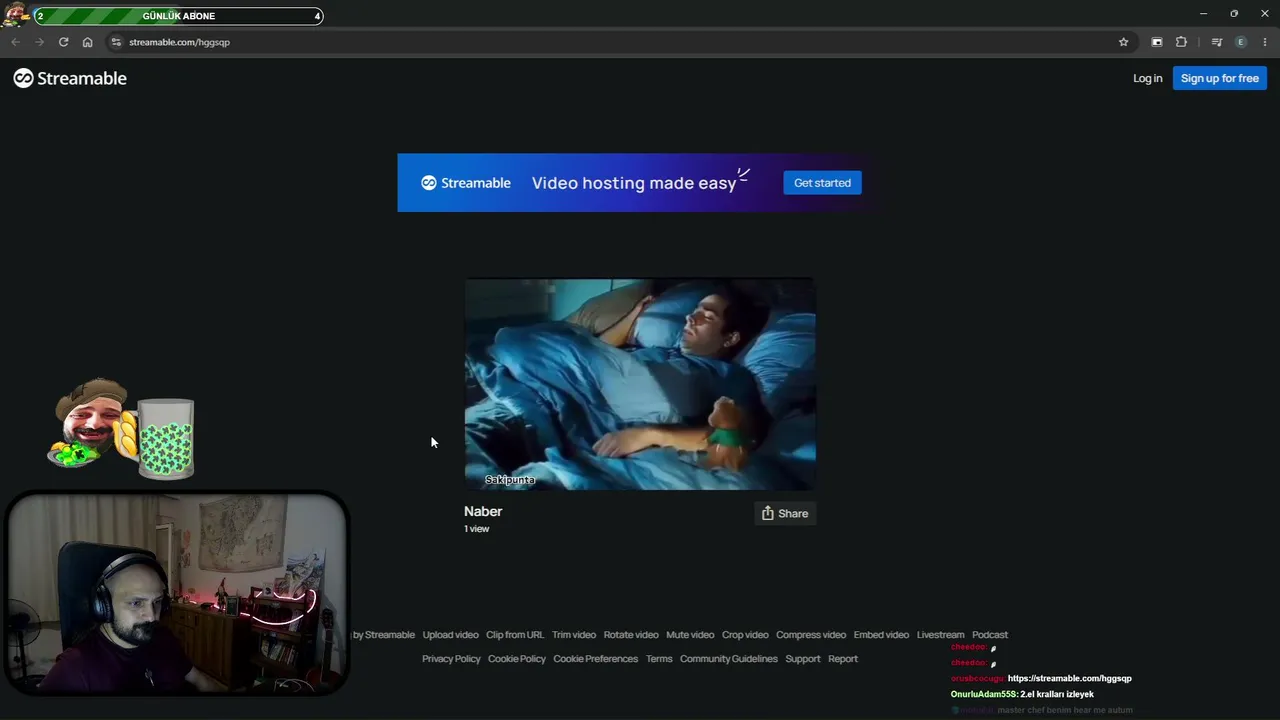This screenshot has width=1280, height=720.
Task: Open the Privacy Policy link
Action: [x=451, y=659]
